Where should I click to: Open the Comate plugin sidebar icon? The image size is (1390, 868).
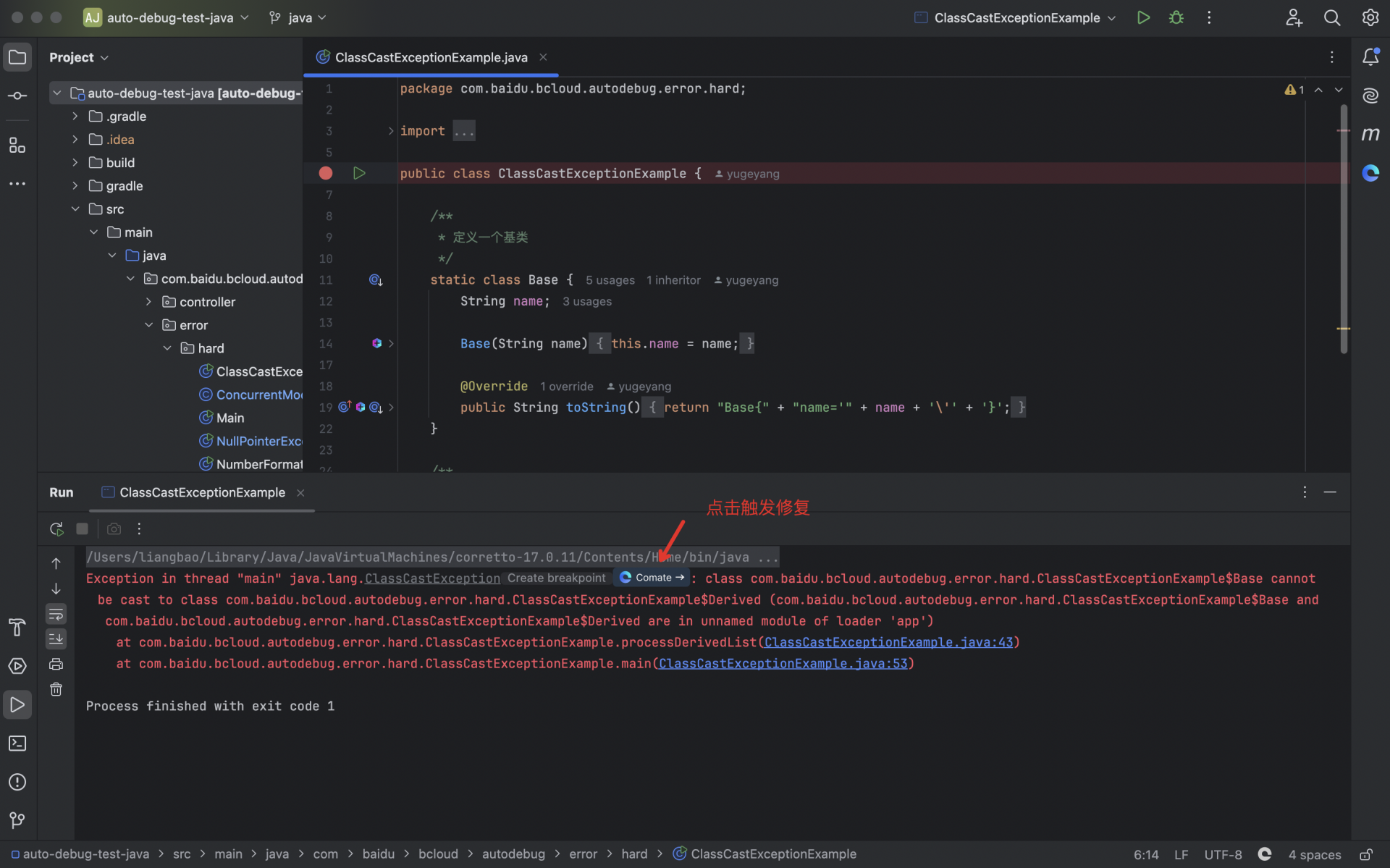pos(1370,173)
